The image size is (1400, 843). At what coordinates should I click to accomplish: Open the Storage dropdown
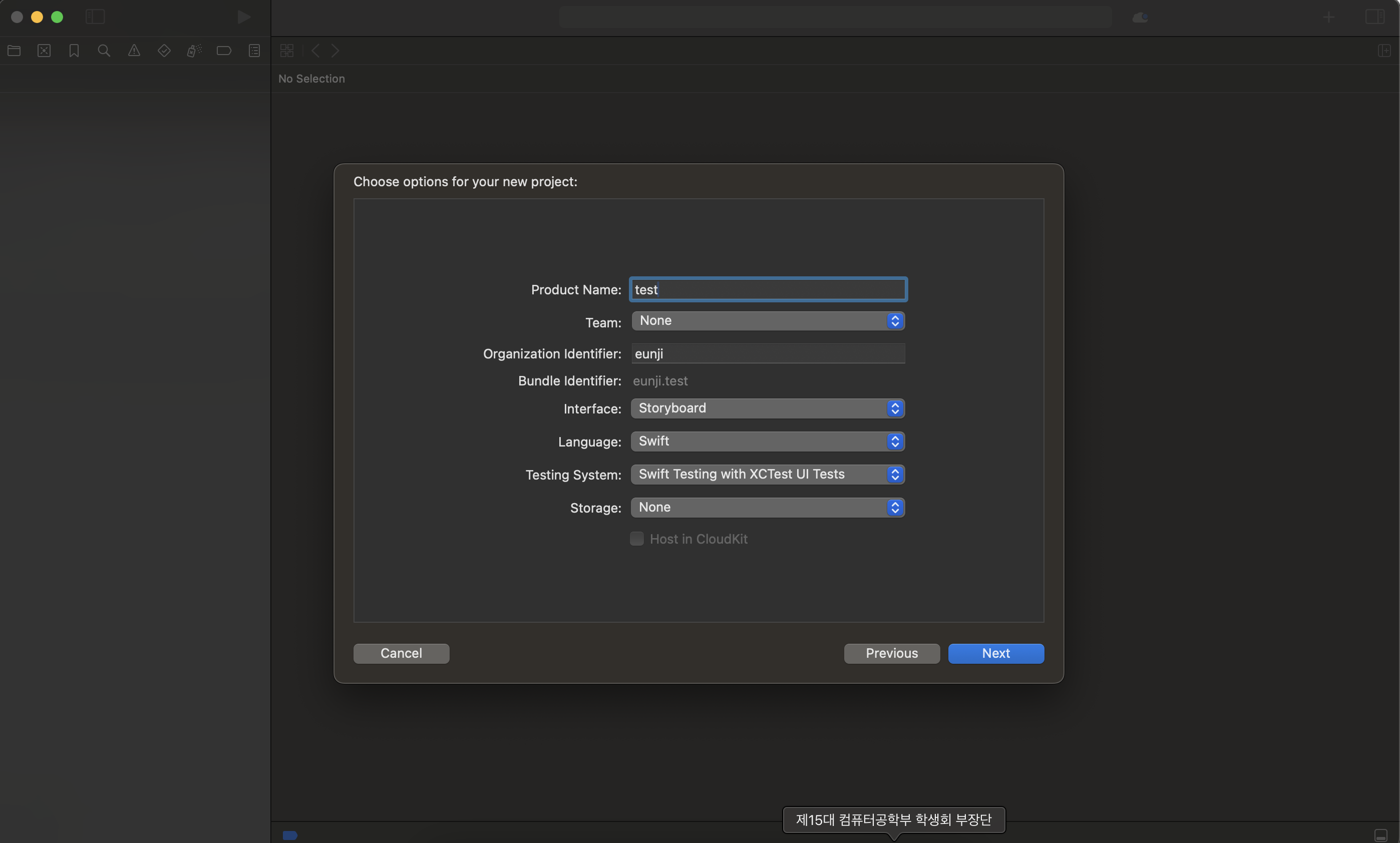768,507
